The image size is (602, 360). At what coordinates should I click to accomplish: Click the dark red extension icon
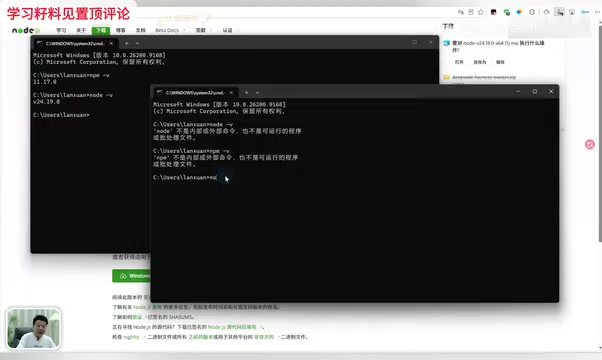point(494,12)
